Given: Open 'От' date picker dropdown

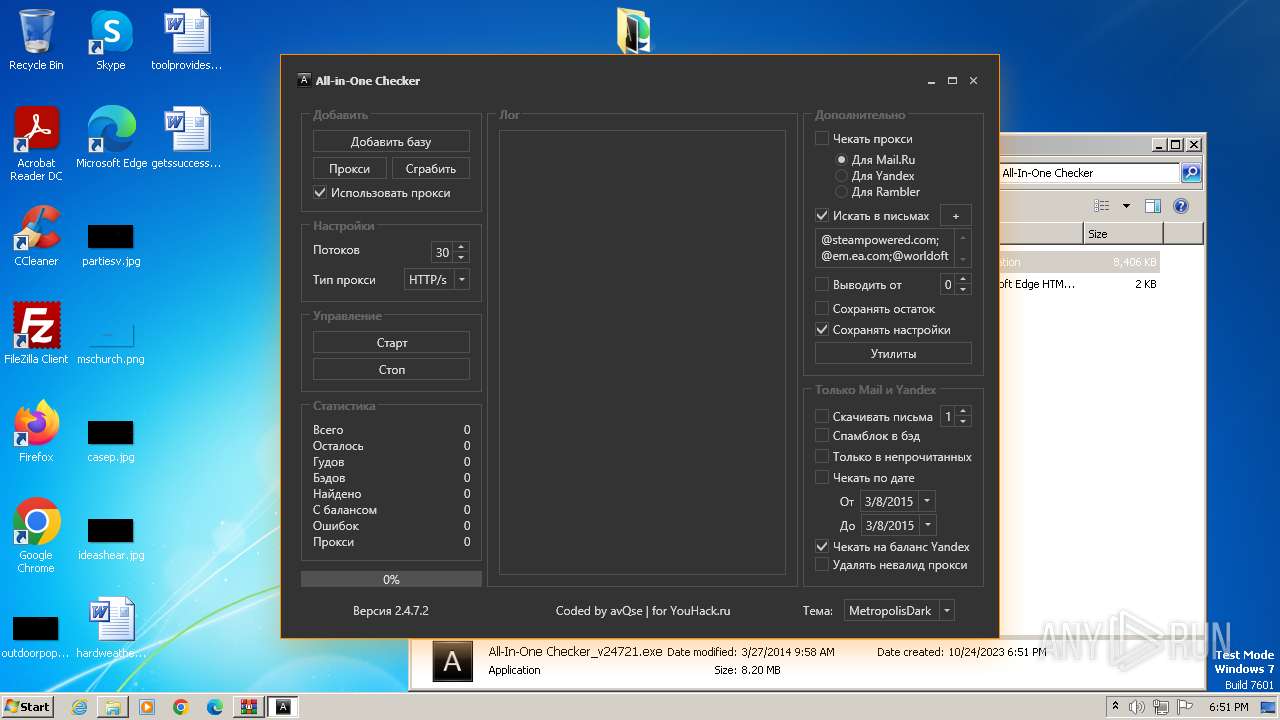Looking at the screenshot, I should [x=926, y=501].
